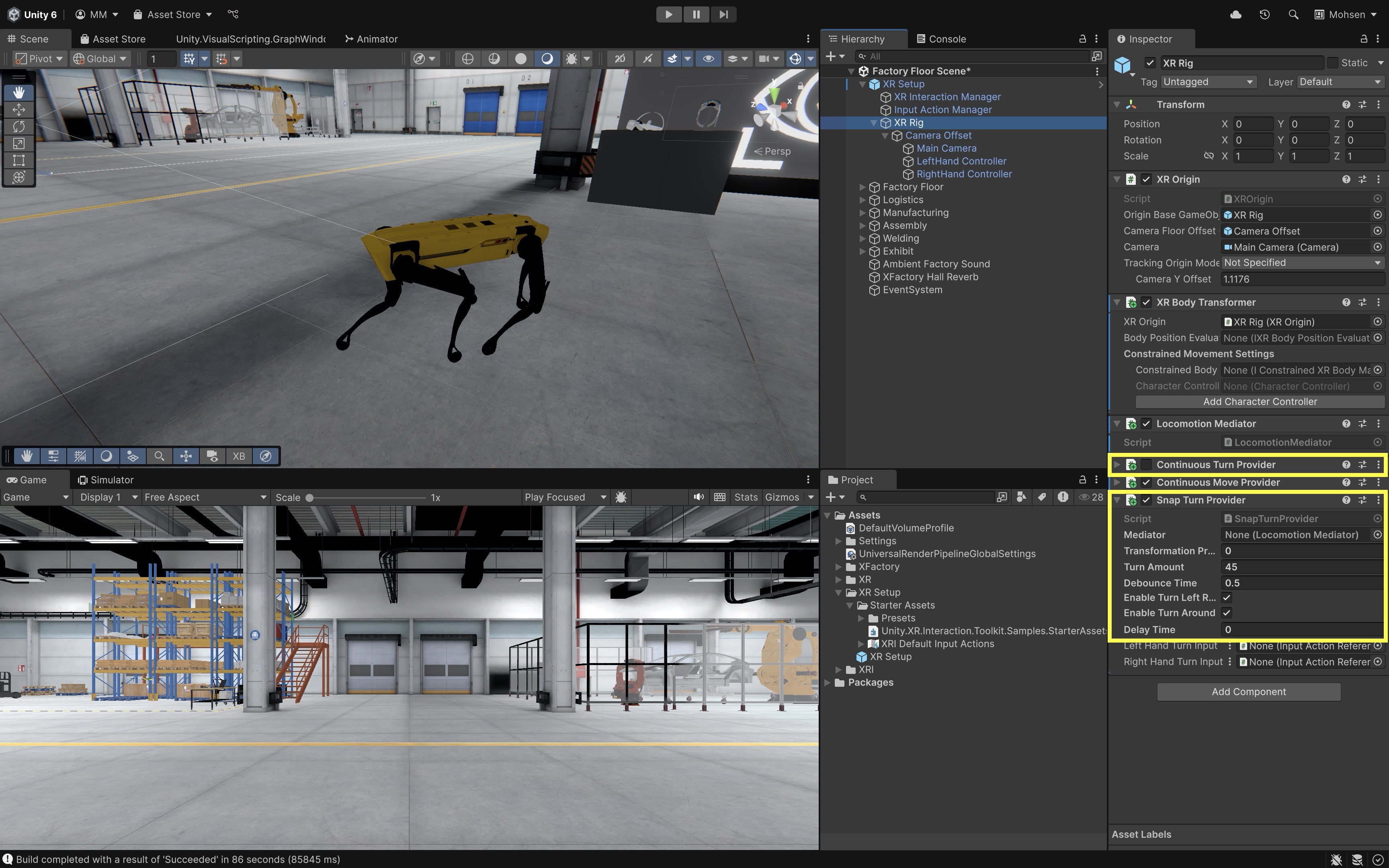Open the Mohsen layout menu

[1345, 14]
